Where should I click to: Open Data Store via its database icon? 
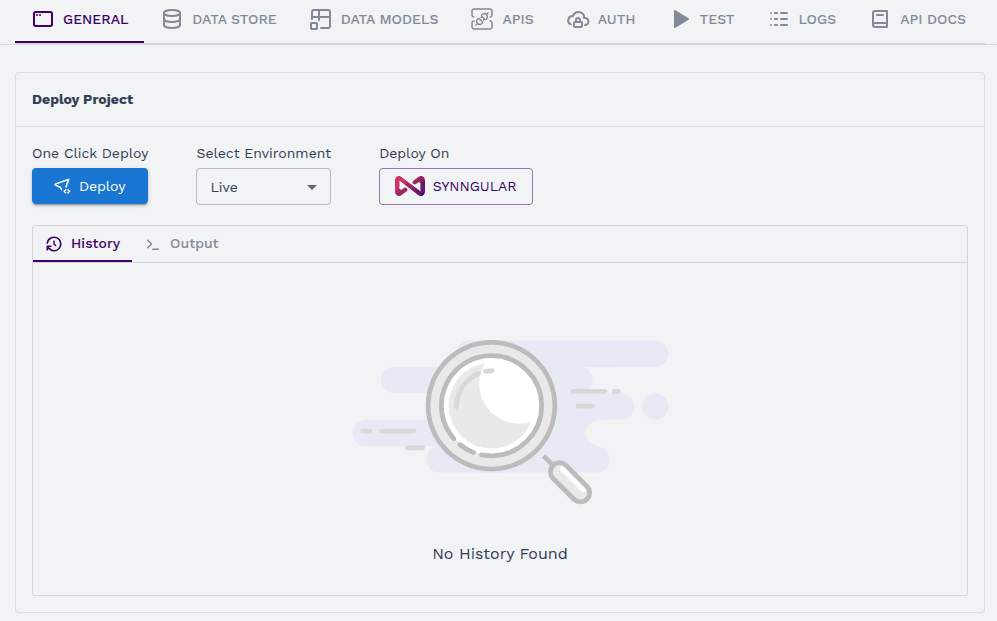(172, 19)
